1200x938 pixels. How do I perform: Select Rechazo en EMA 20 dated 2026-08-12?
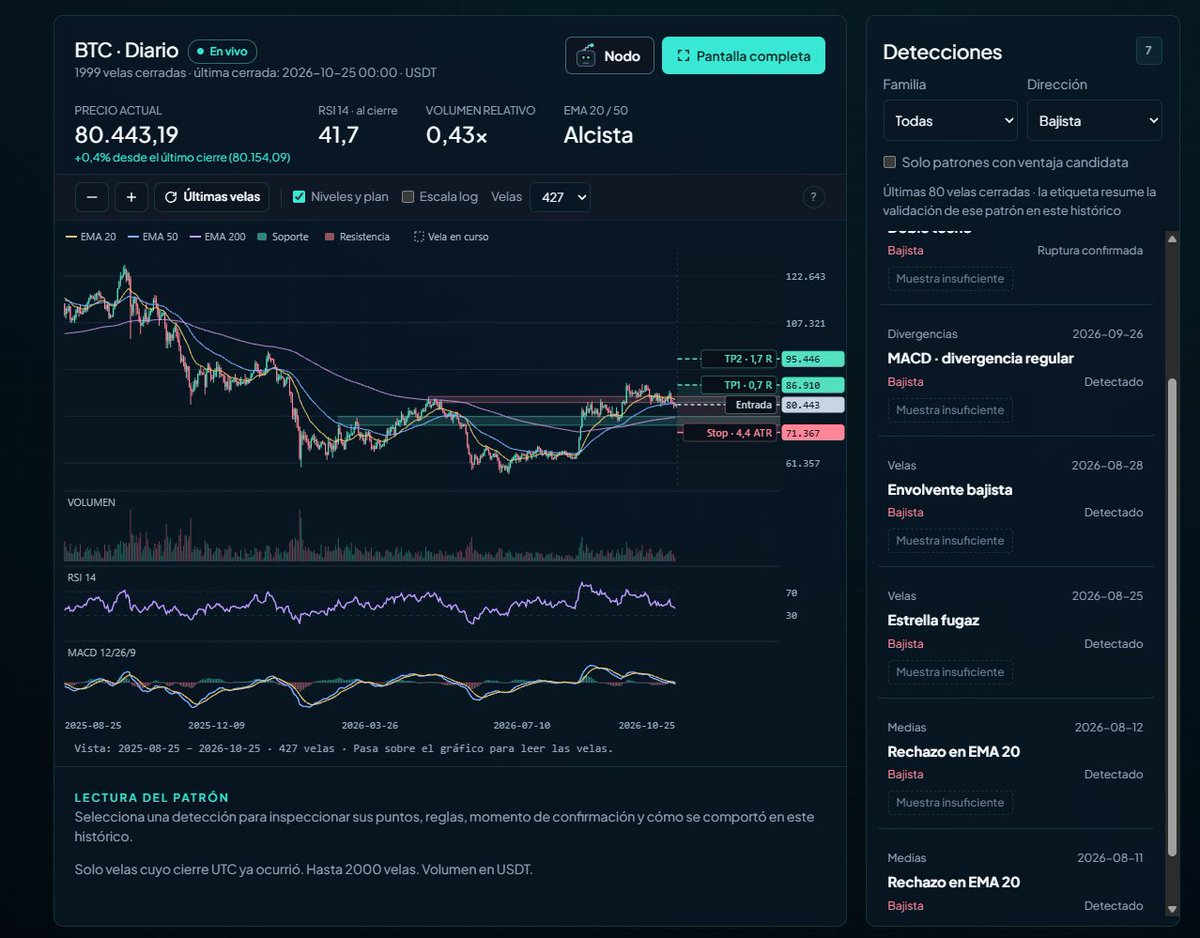(1015, 763)
